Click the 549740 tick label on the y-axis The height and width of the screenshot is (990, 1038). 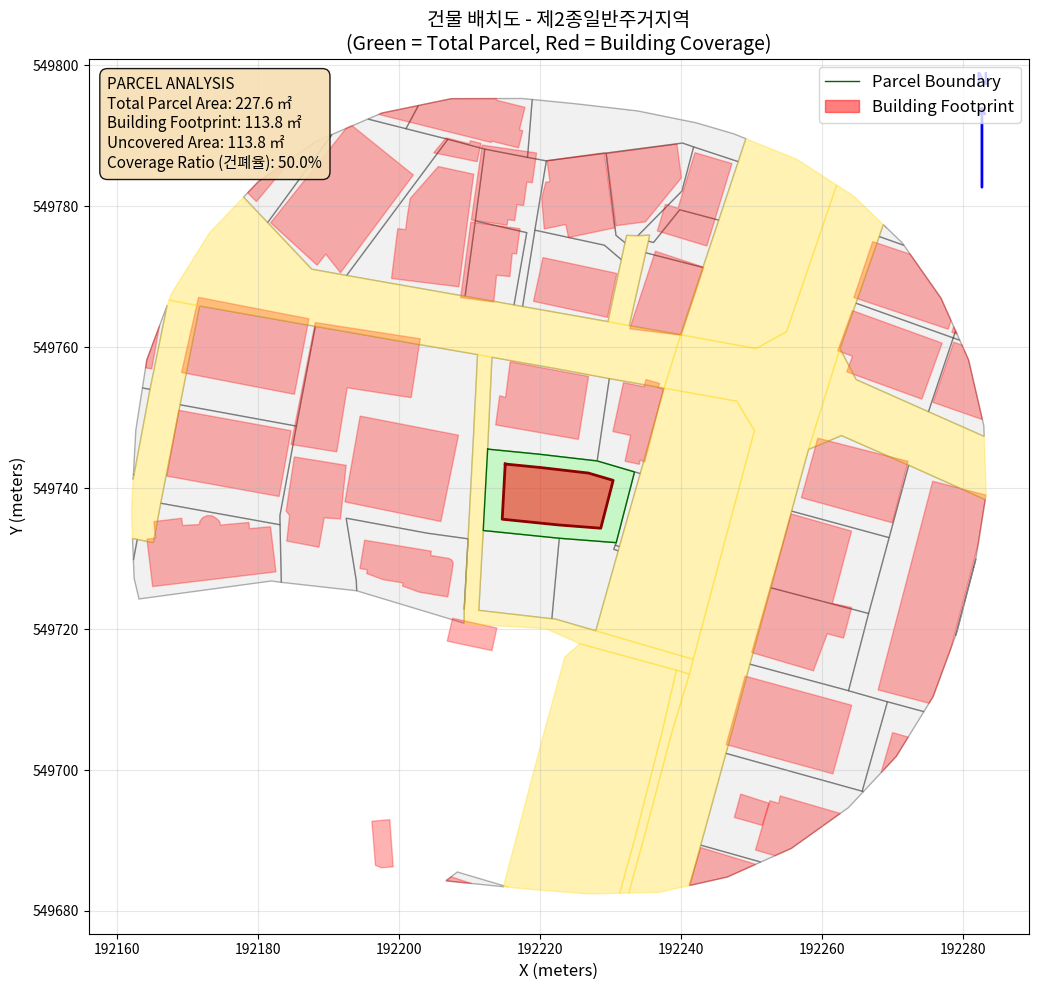pyautogui.click(x=57, y=489)
